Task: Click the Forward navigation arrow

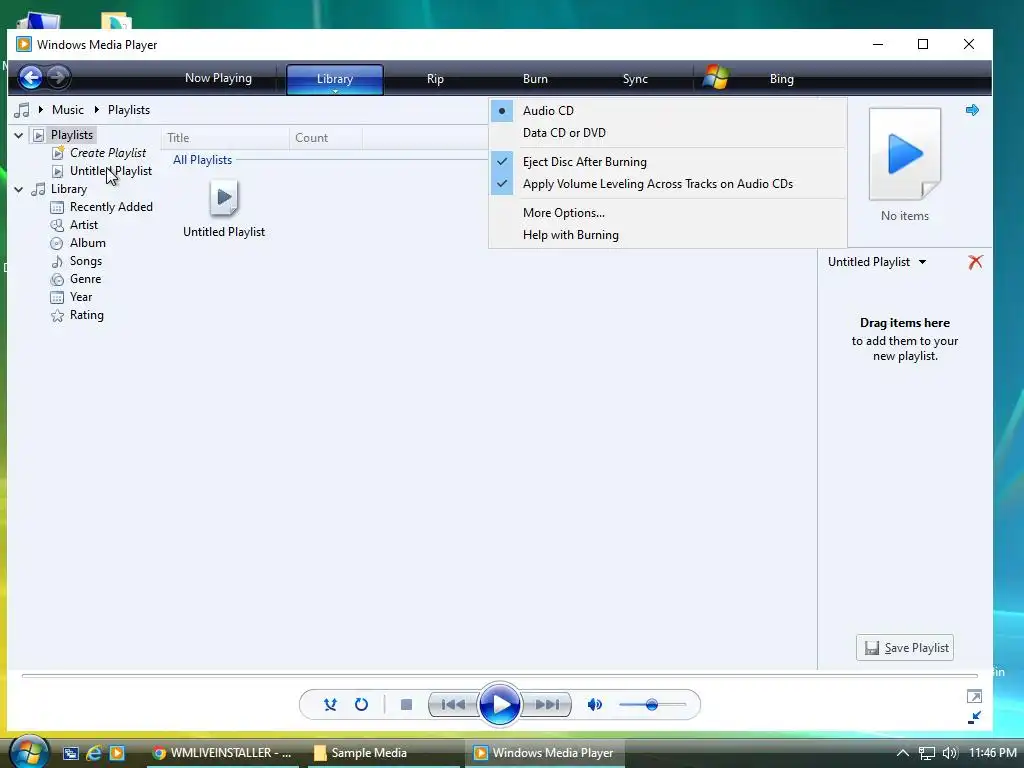Action: point(58,78)
